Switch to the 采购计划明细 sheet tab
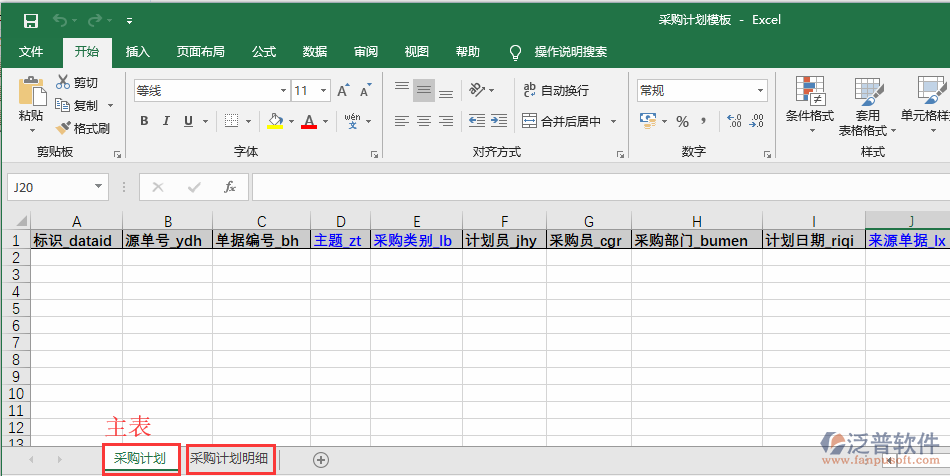 coord(229,458)
